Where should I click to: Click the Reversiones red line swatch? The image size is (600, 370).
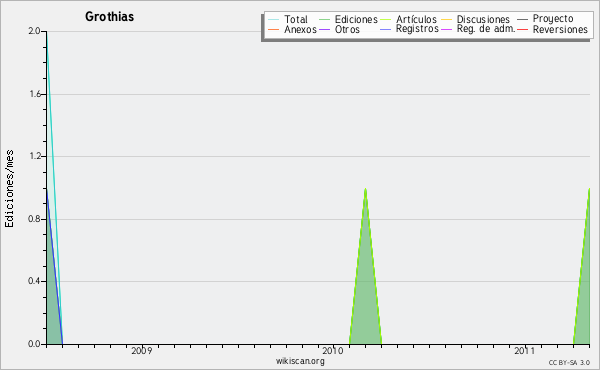pyautogui.click(x=522, y=29)
